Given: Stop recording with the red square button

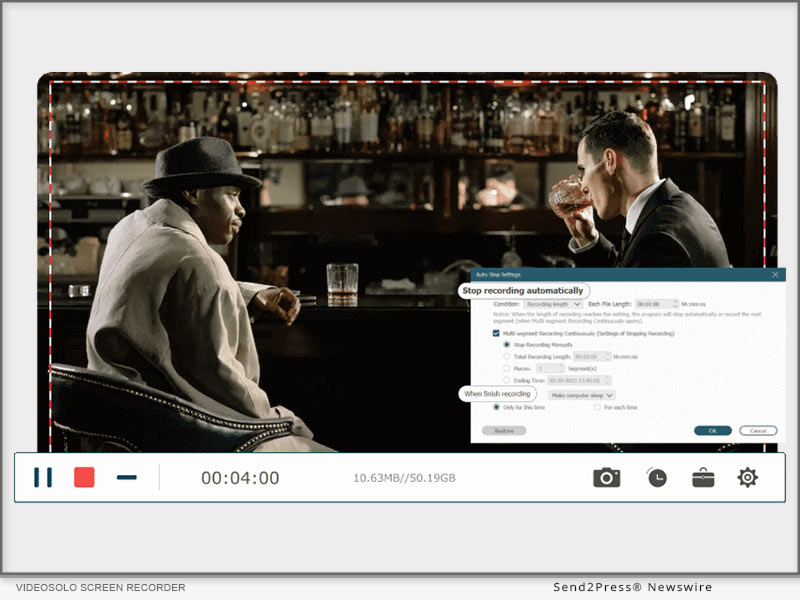Looking at the screenshot, I should click(84, 478).
